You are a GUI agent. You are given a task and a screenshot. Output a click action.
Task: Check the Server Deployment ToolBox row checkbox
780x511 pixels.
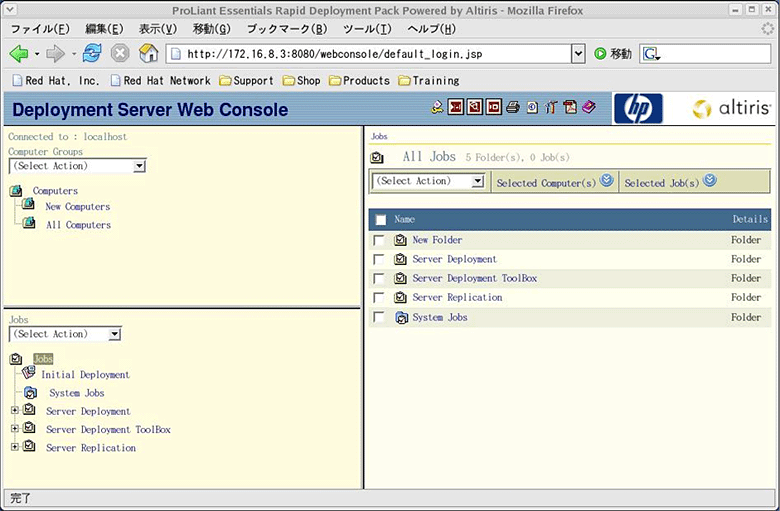coord(379,279)
